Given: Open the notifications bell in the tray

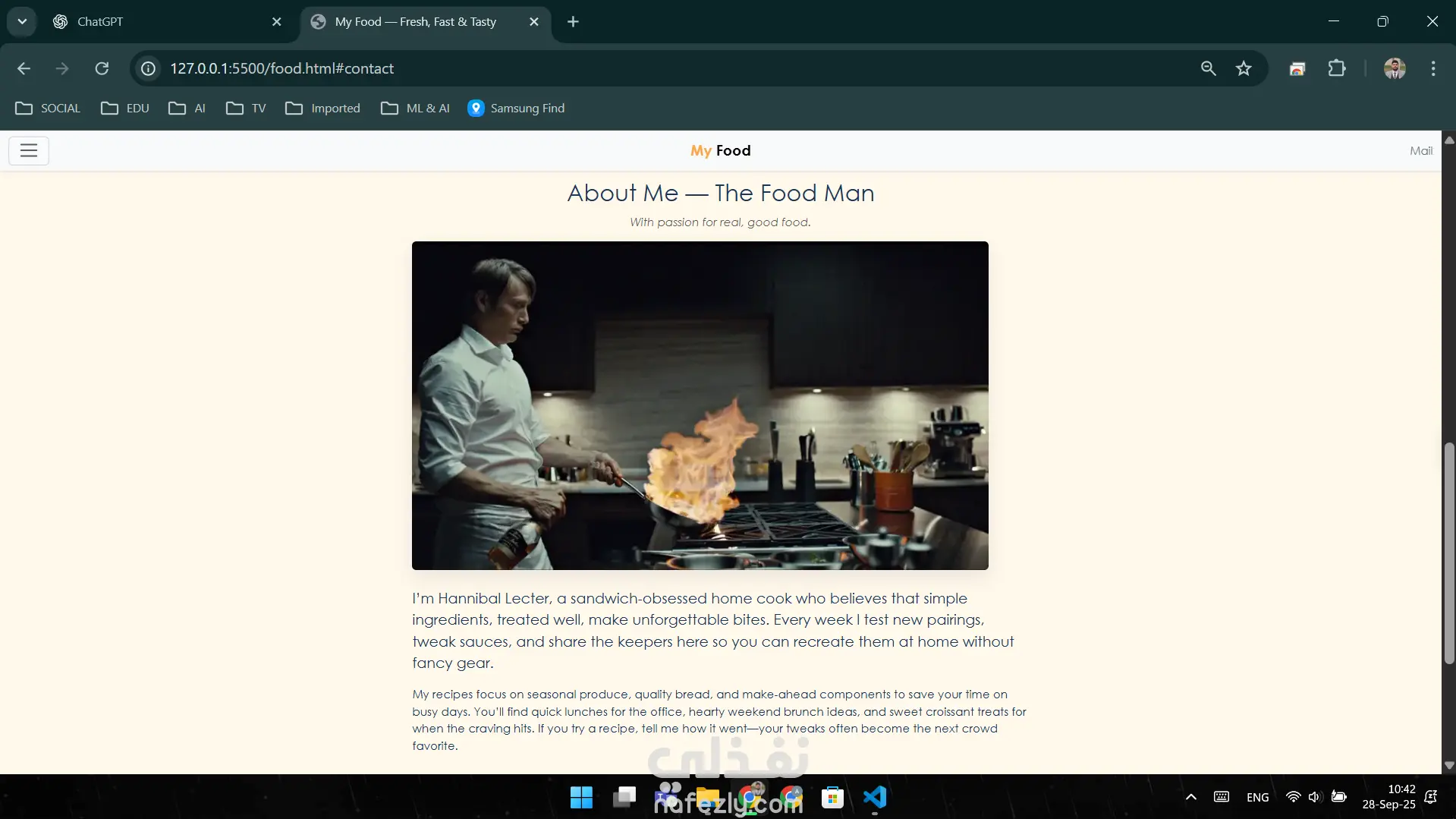Looking at the screenshot, I should tap(1431, 797).
